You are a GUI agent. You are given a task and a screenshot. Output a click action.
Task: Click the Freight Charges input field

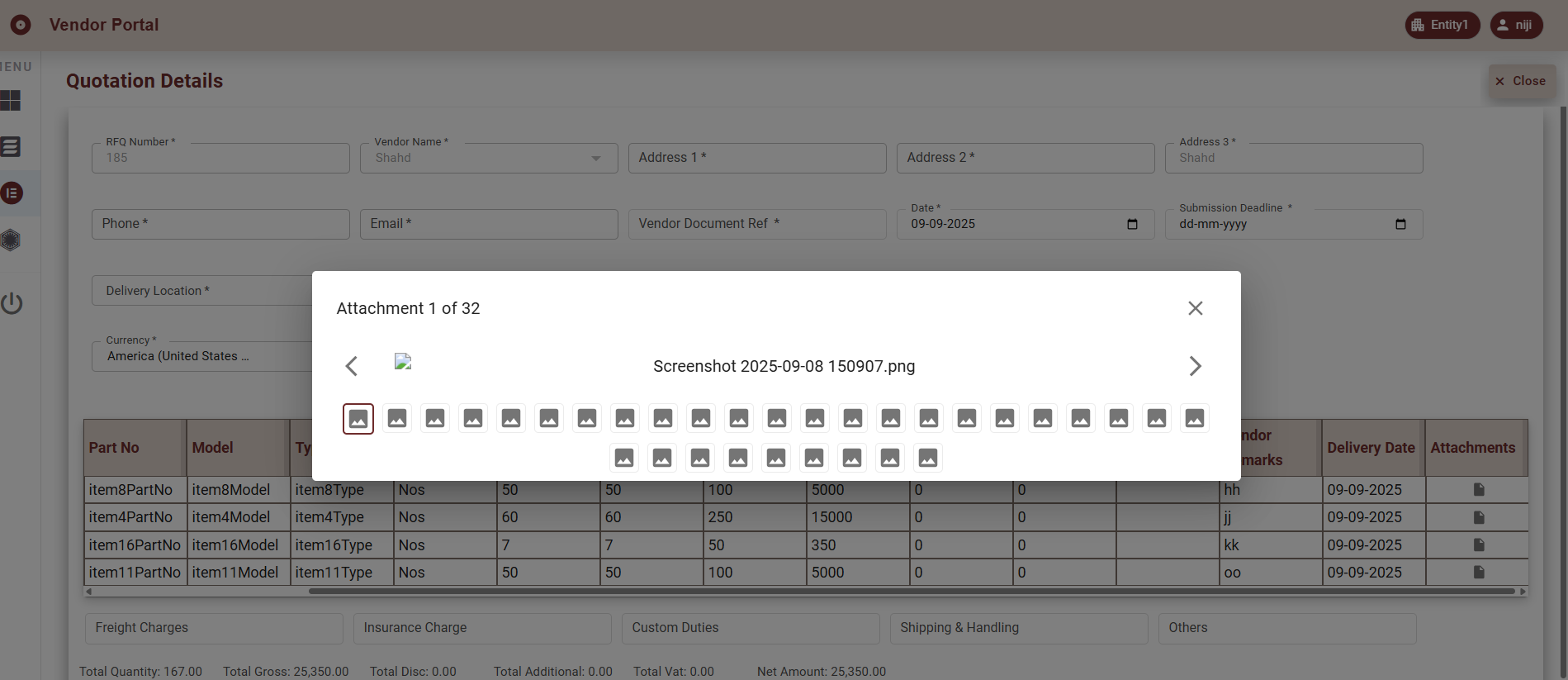pyautogui.click(x=213, y=628)
